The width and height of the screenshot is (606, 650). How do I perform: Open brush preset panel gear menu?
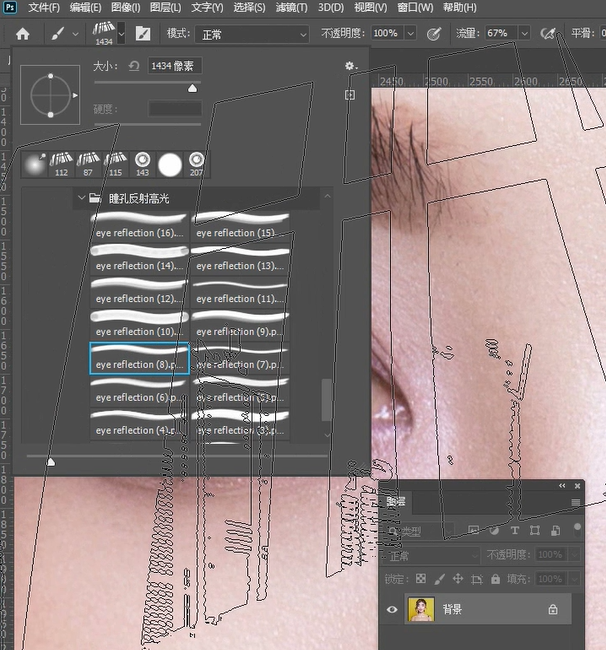click(350, 66)
